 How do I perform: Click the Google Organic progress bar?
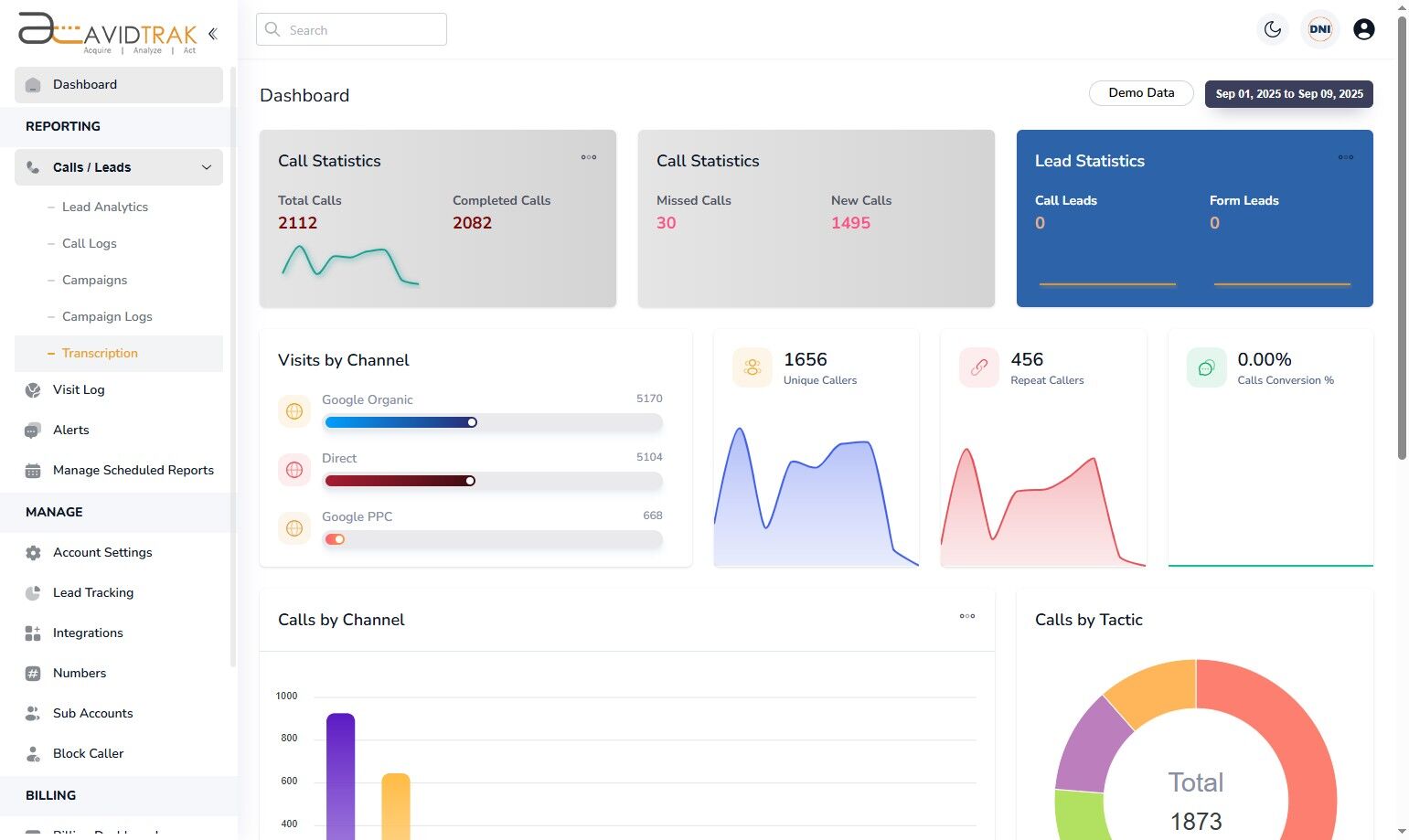point(494,422)
